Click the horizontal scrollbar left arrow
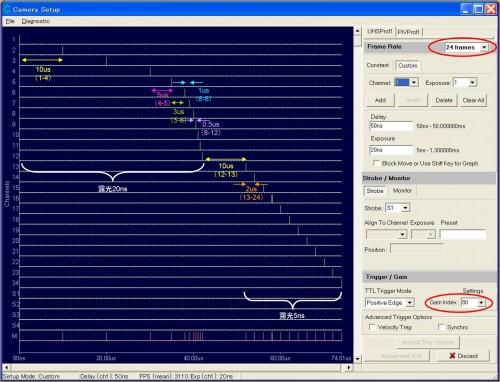This screenshot has height=382, width=500. coord(6,367)
